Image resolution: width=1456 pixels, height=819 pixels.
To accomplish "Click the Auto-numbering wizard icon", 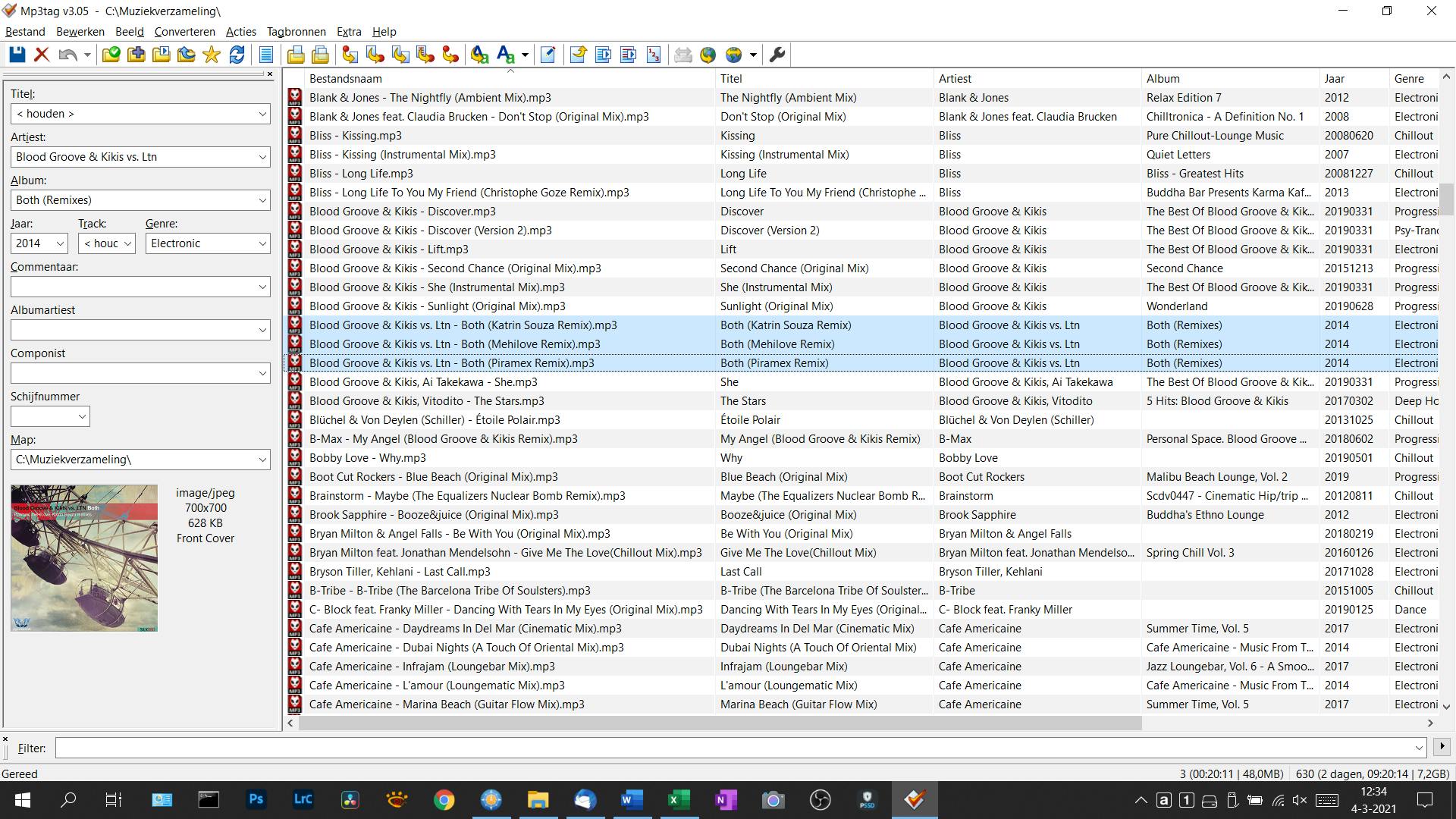I will click(654, 55).
